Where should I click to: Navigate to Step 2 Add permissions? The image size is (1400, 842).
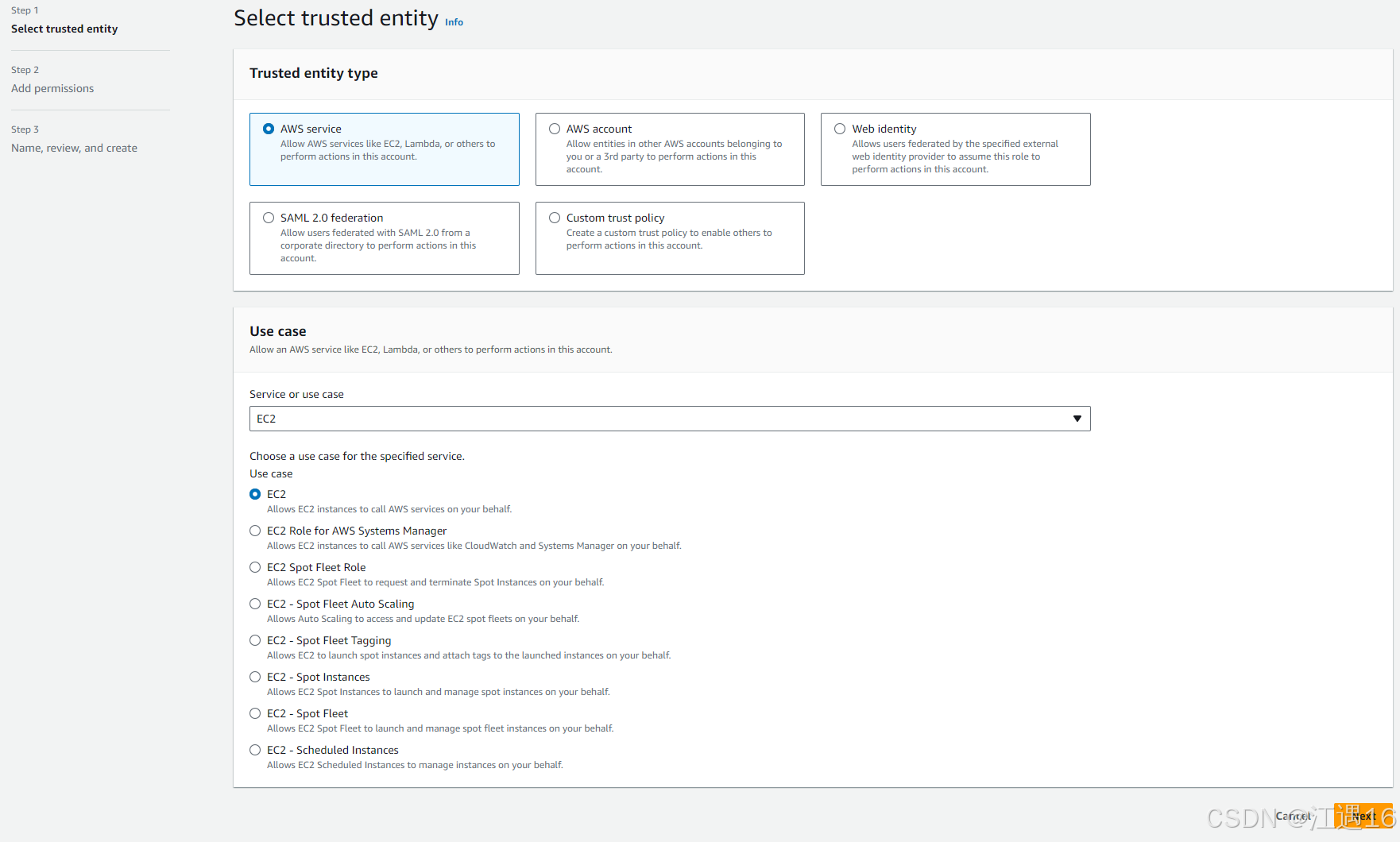[52, 88]
